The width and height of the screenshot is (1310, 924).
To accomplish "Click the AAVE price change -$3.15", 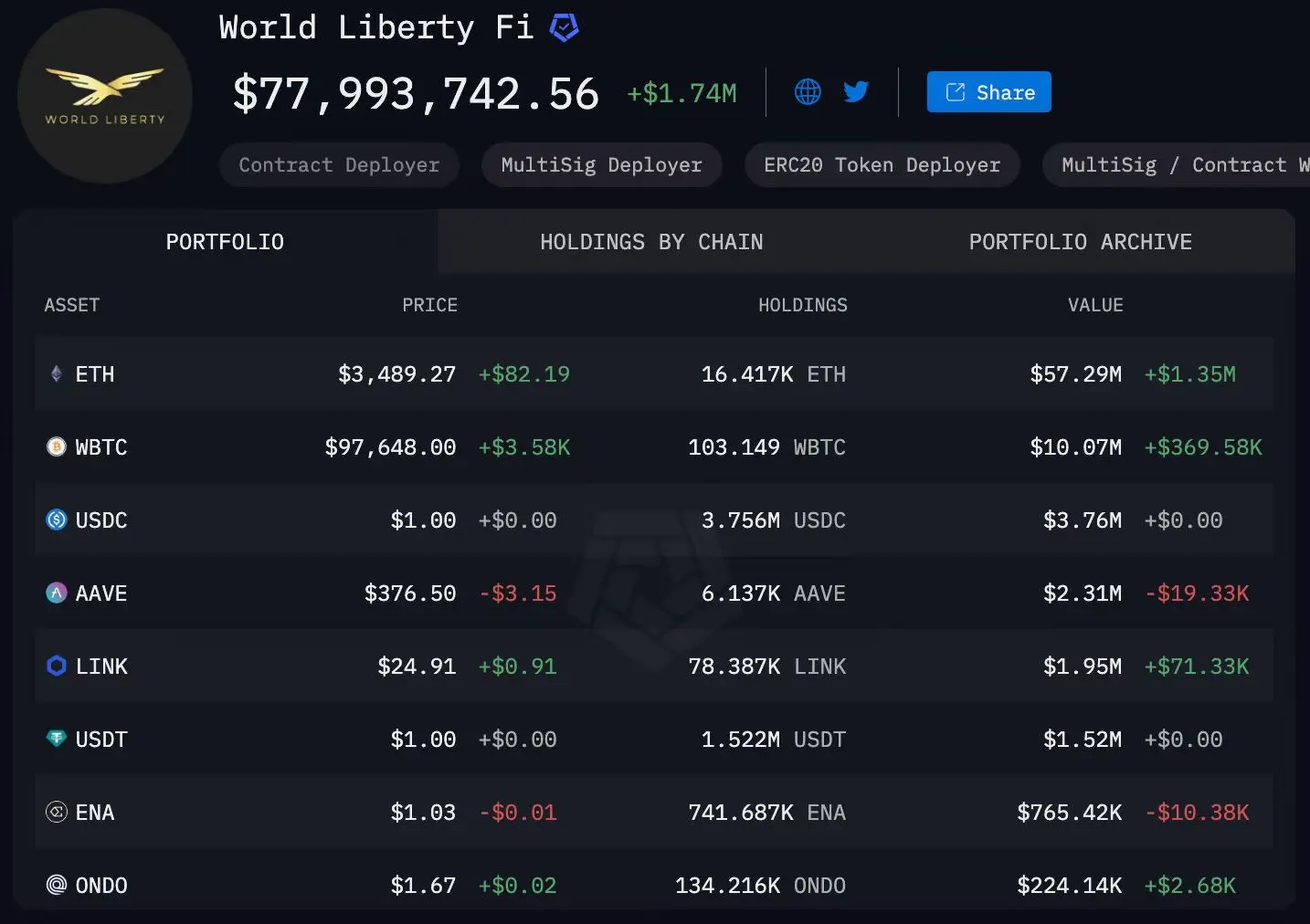I will pos(518,593).
